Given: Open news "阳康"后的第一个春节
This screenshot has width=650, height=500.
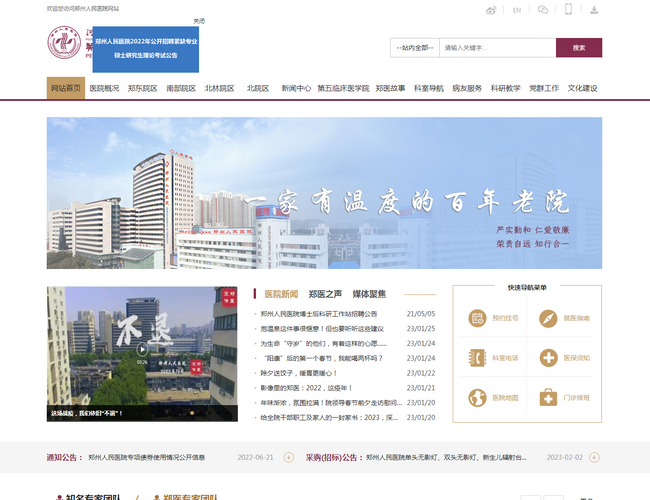Looking at the screenshot, I should (323, 358).
